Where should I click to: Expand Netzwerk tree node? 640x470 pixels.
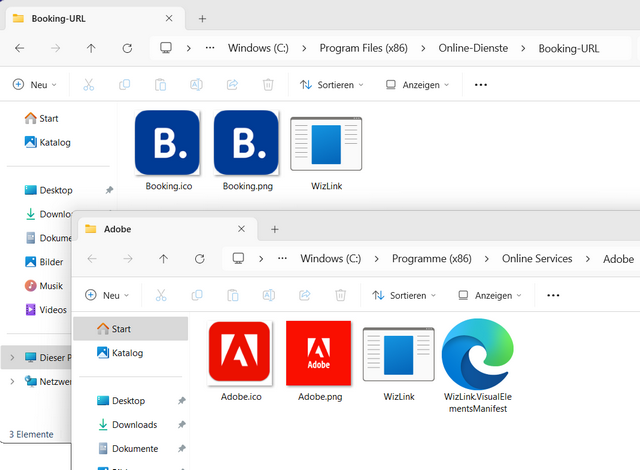click(12, 381)
